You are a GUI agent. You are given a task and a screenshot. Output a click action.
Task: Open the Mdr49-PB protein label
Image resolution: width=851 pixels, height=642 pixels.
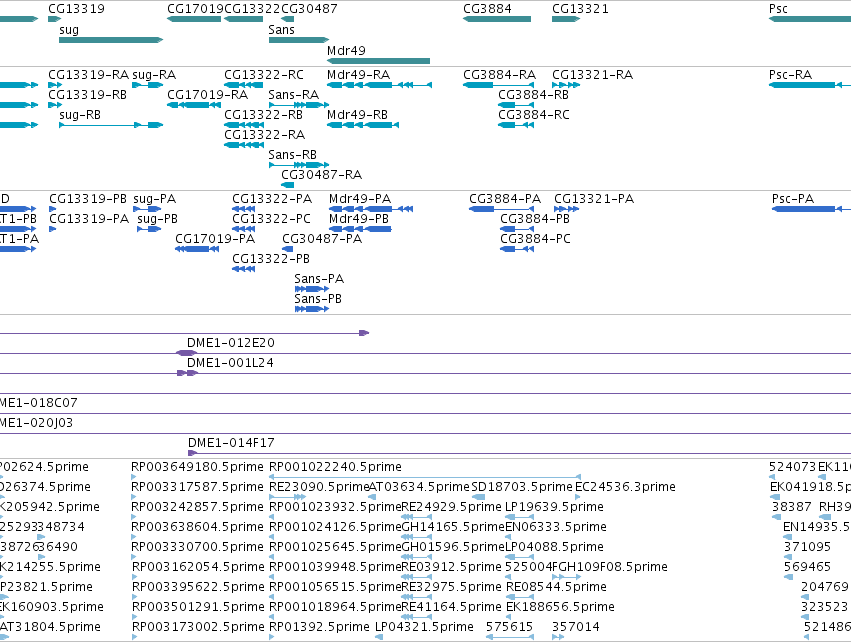(x=359, y=219)
